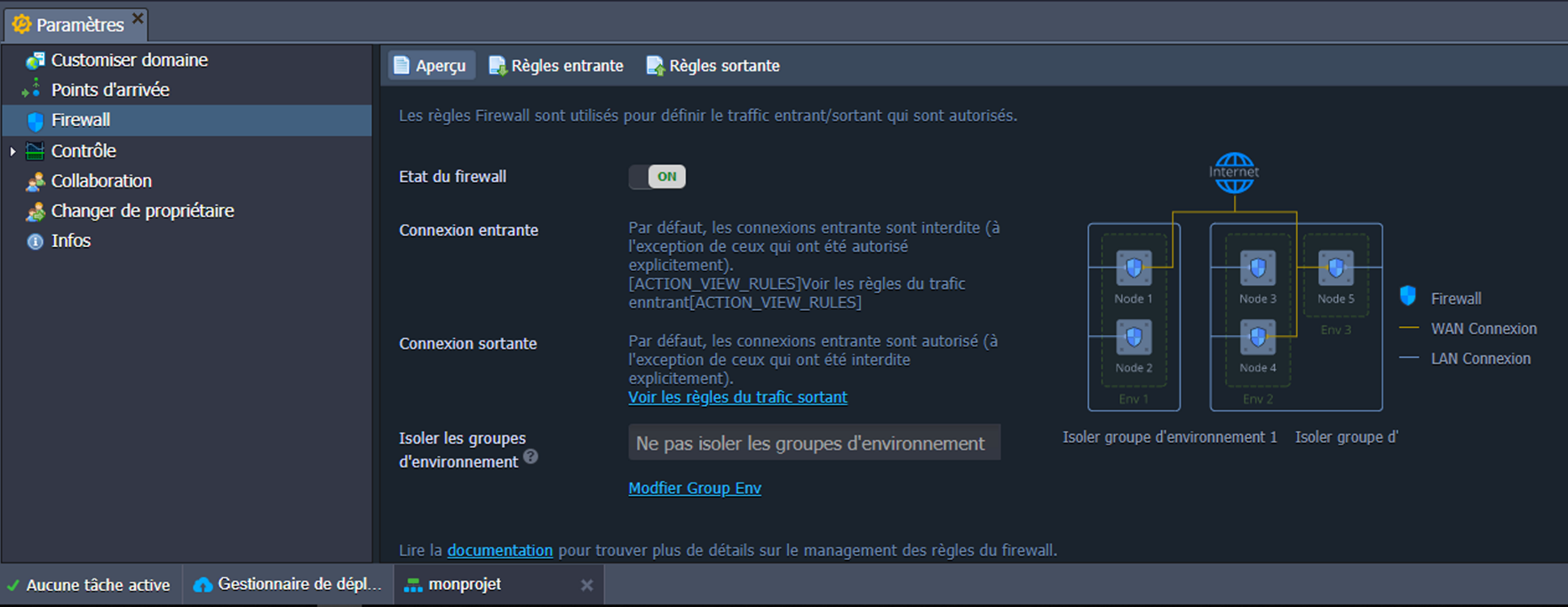The height and width of the screenshot is (607, 1568).
Task: Click the Customiser domaine icon
Action: (35, 60)
